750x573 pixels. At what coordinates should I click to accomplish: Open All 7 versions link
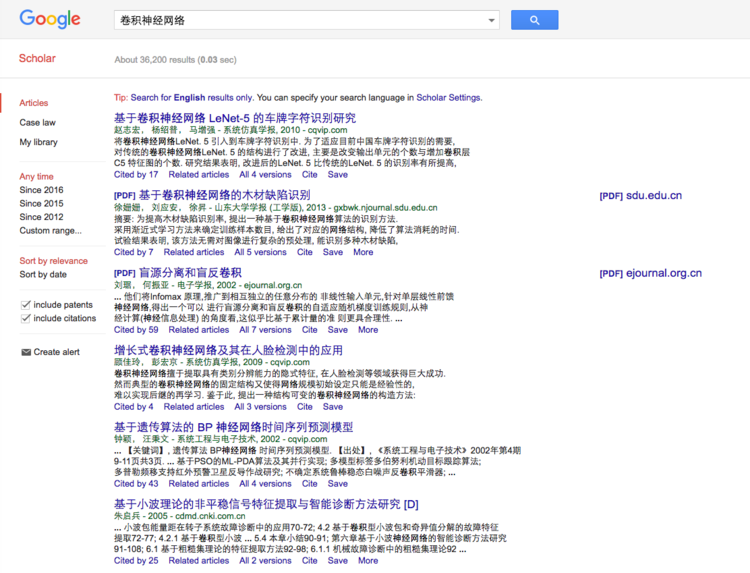[x=265, y=330]
